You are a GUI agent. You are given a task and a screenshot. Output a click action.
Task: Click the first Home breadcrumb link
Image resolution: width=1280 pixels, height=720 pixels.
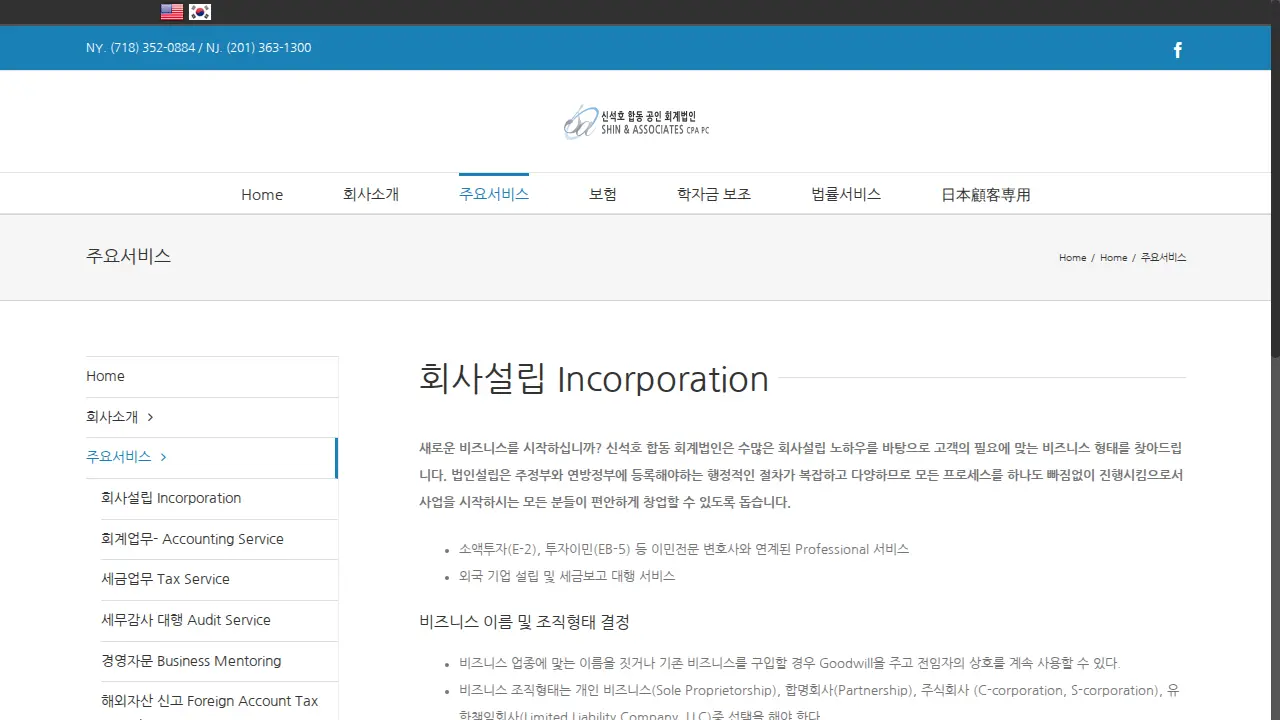pyautogui.click(x=1072, y=258)
